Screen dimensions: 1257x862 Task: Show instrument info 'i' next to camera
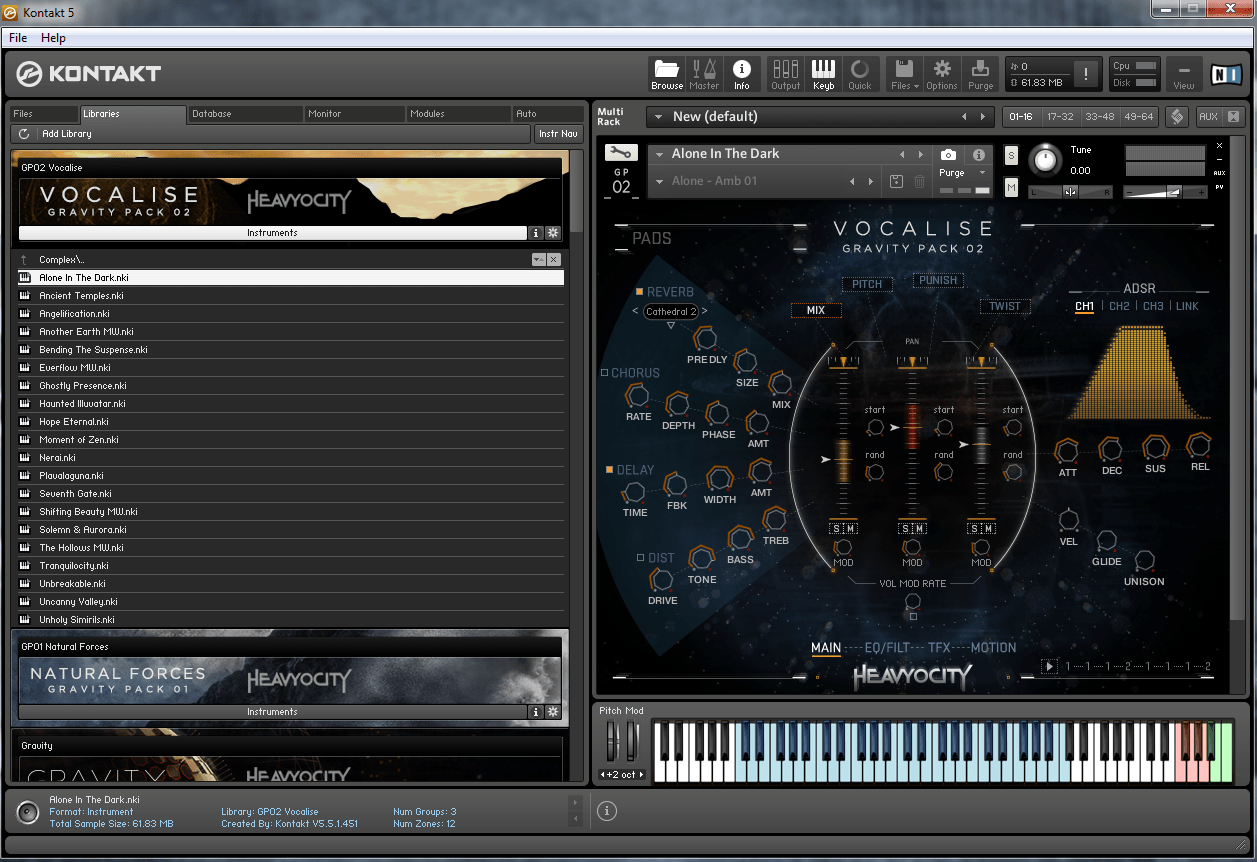pyautogui.click(x=978, y=154)
